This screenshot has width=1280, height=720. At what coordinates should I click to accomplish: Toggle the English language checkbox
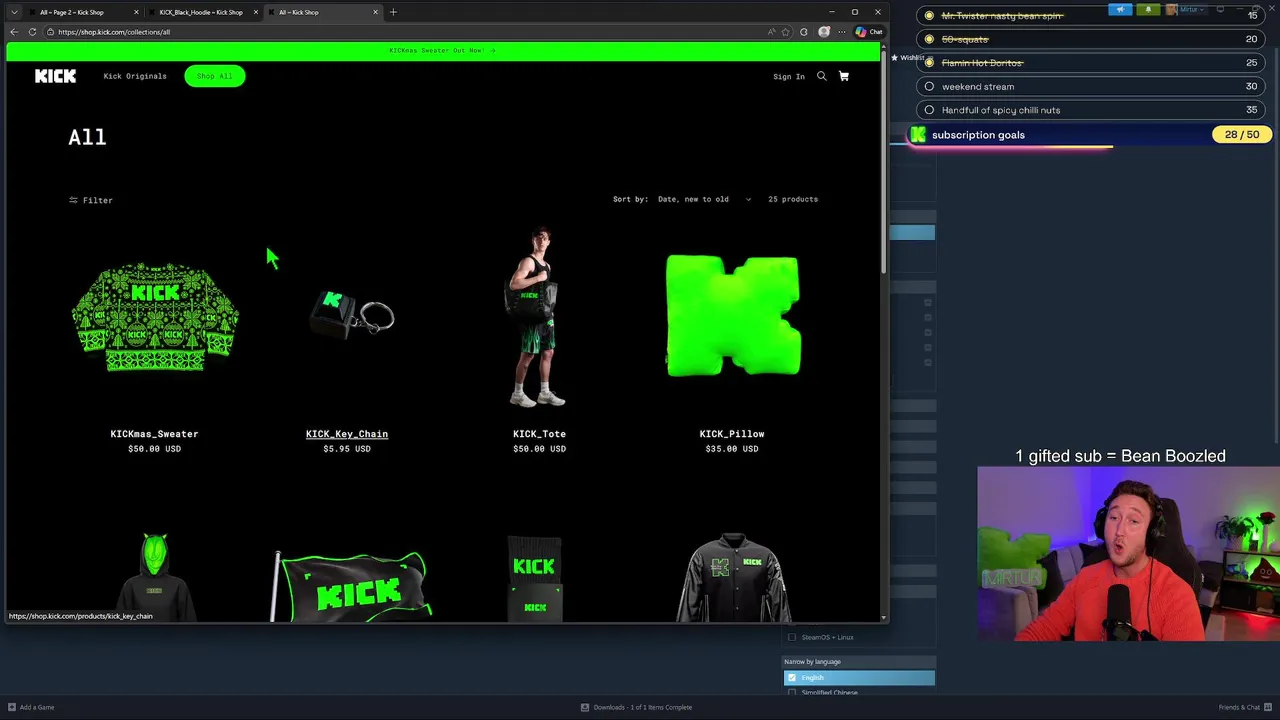coord(792,678)
